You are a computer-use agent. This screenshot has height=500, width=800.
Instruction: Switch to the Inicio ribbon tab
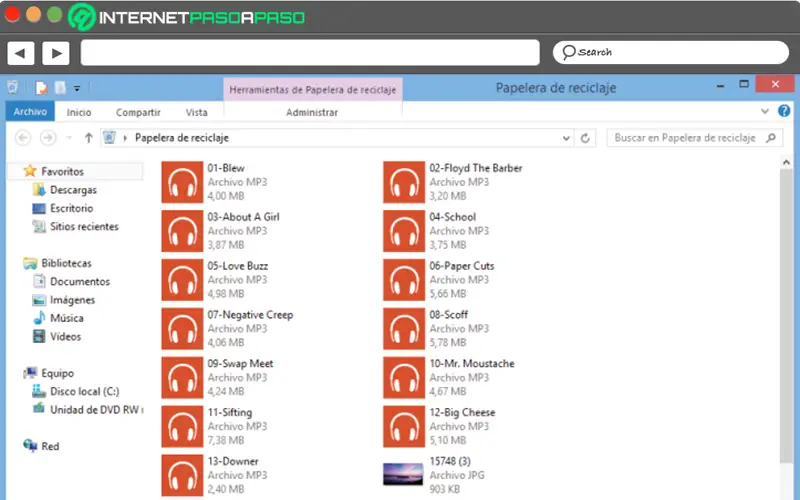79,112
